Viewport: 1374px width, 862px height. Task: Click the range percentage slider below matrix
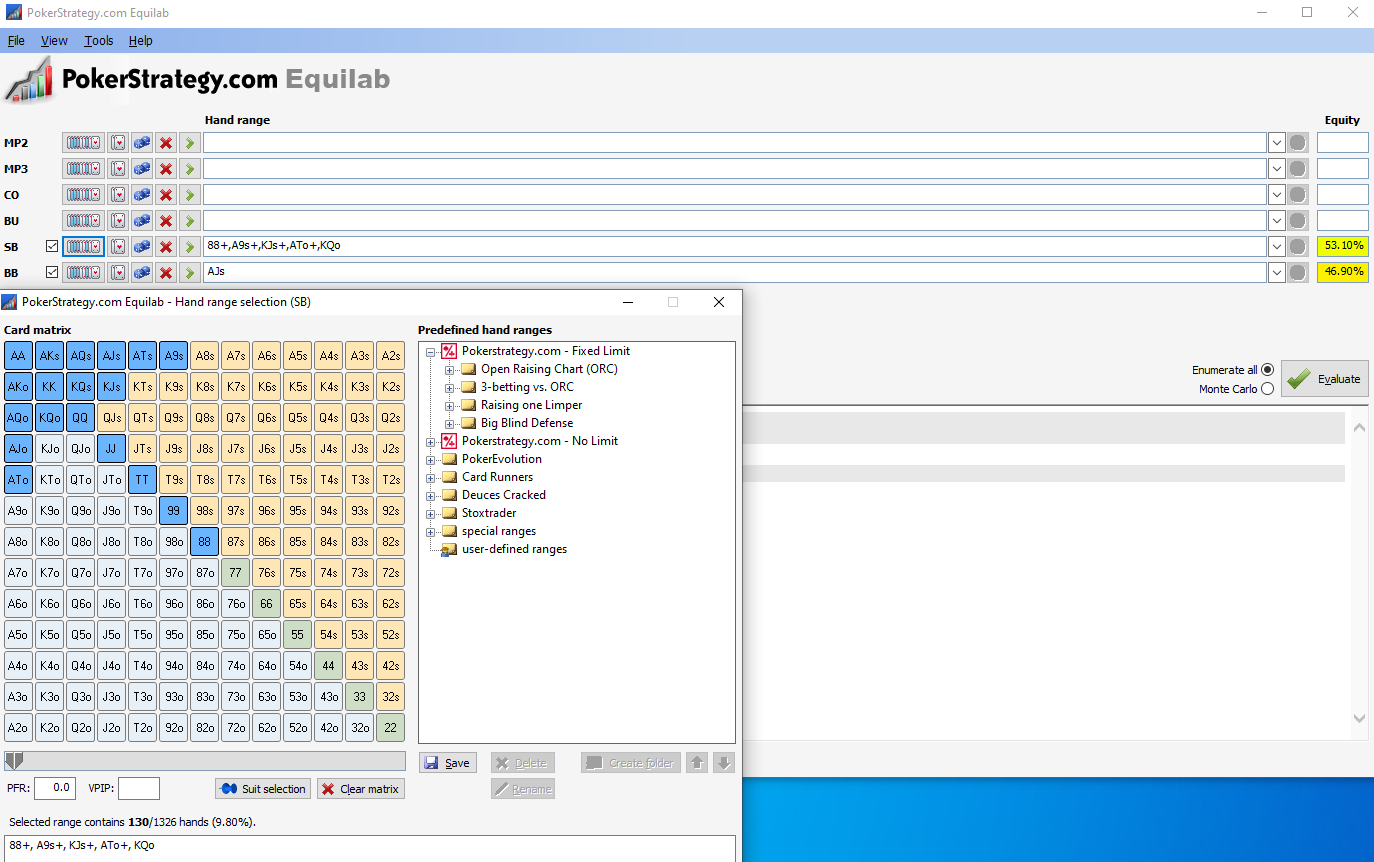(205, 761)
